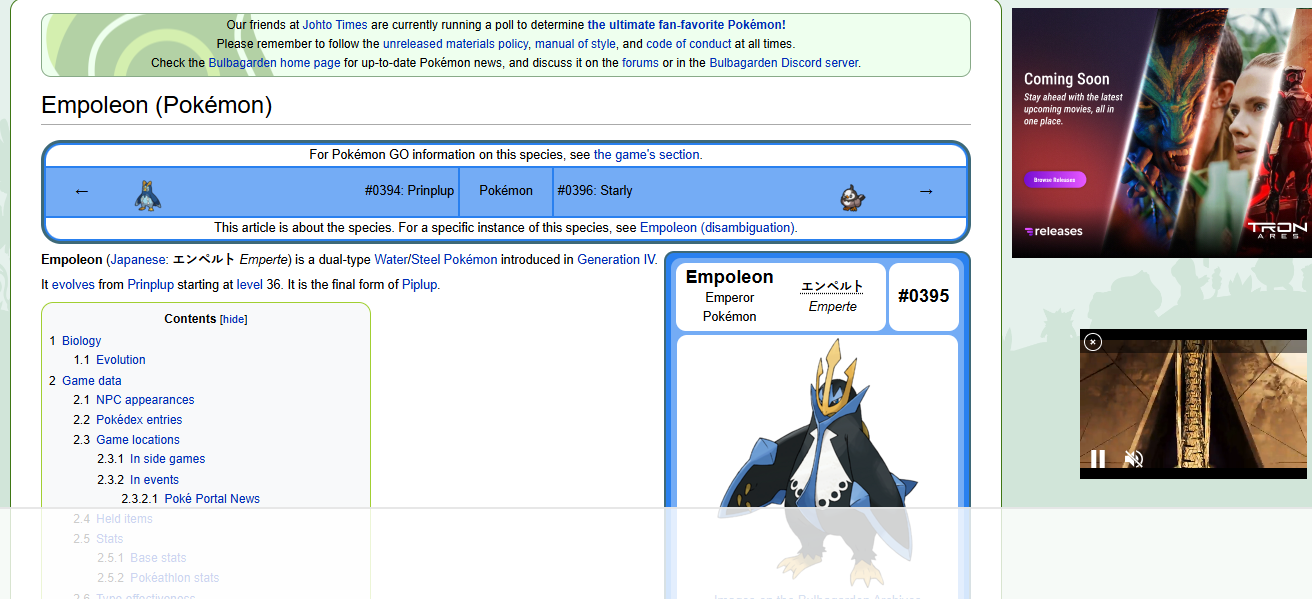Open the evolves link

[73, 285]
